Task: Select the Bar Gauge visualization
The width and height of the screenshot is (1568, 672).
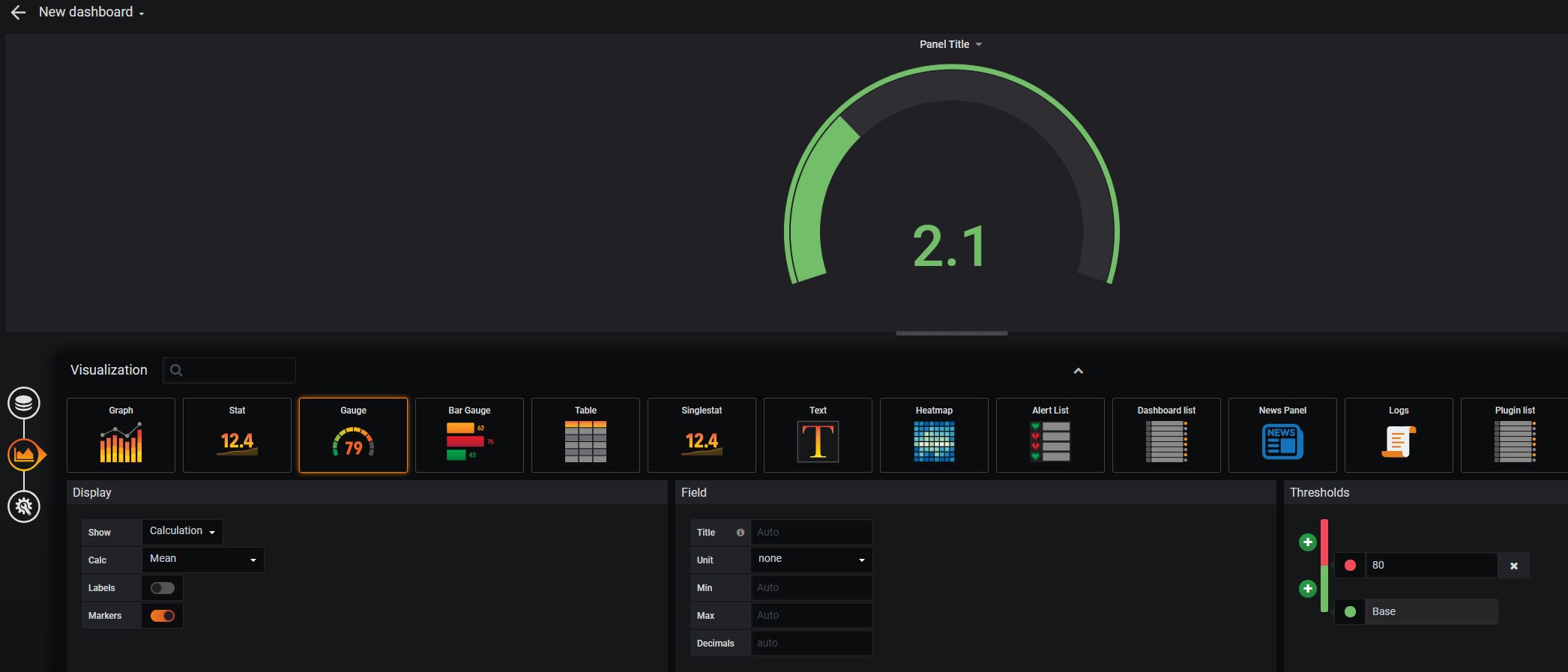Action: pyautogui.click(x=469, y=435)
